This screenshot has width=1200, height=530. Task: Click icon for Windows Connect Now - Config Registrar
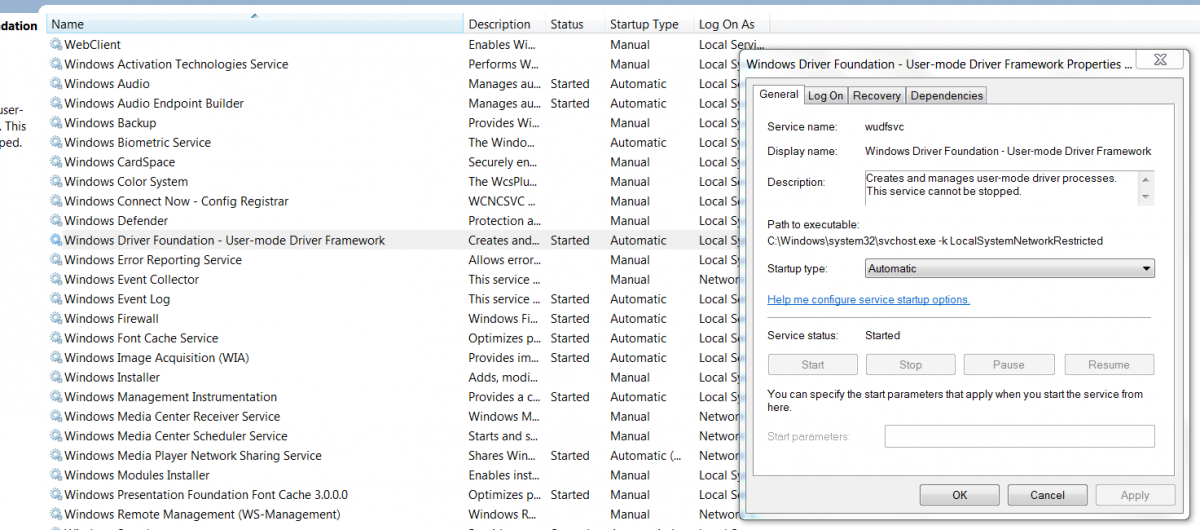(x=56, y=201)
